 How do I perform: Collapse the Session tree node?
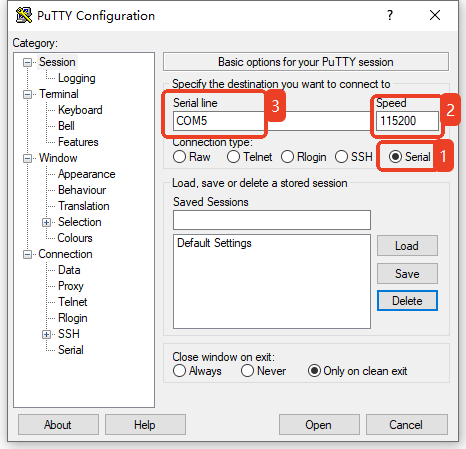(27, 62)
